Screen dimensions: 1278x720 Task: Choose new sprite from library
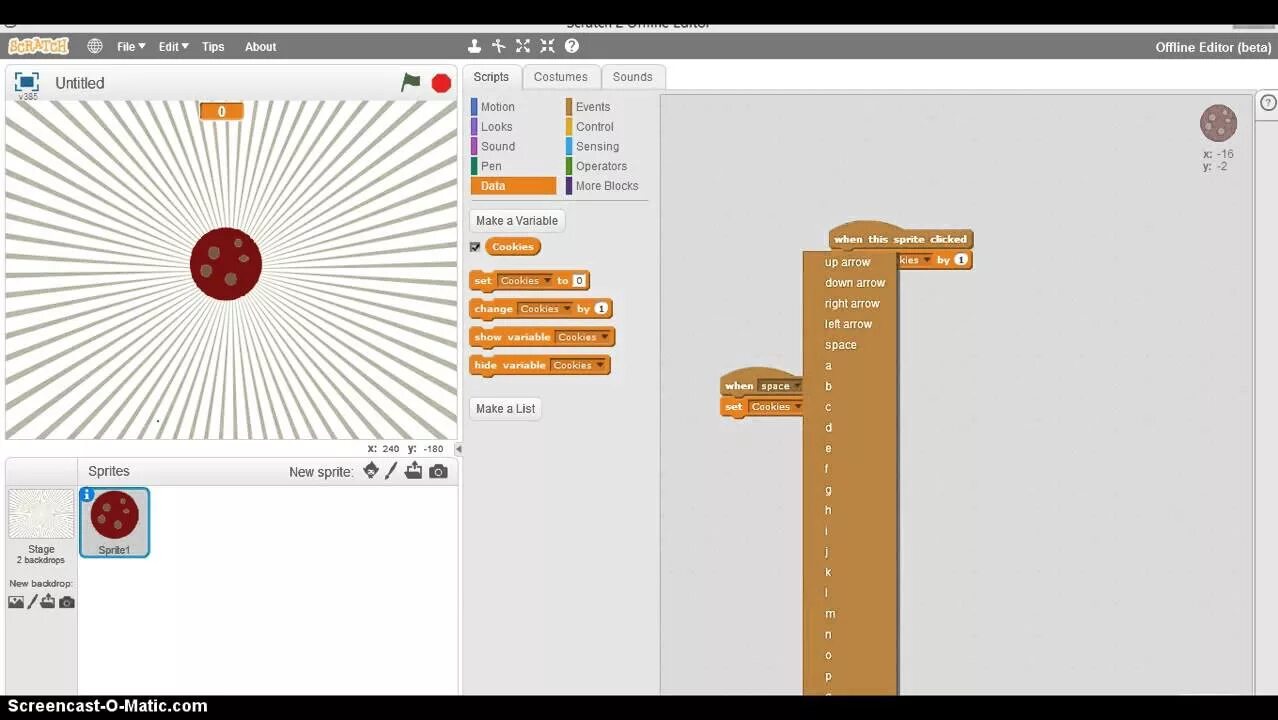coord(371,471)
